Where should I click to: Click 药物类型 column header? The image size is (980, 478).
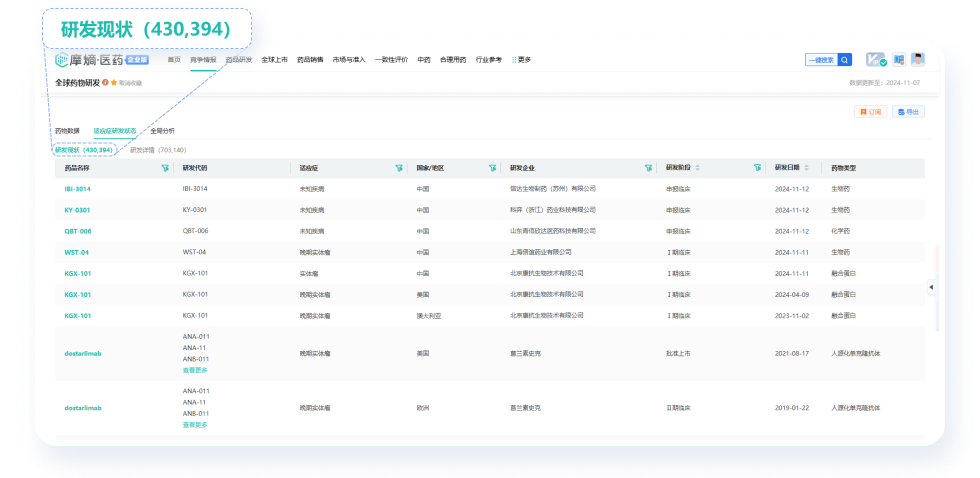click(x=844, y=168)
